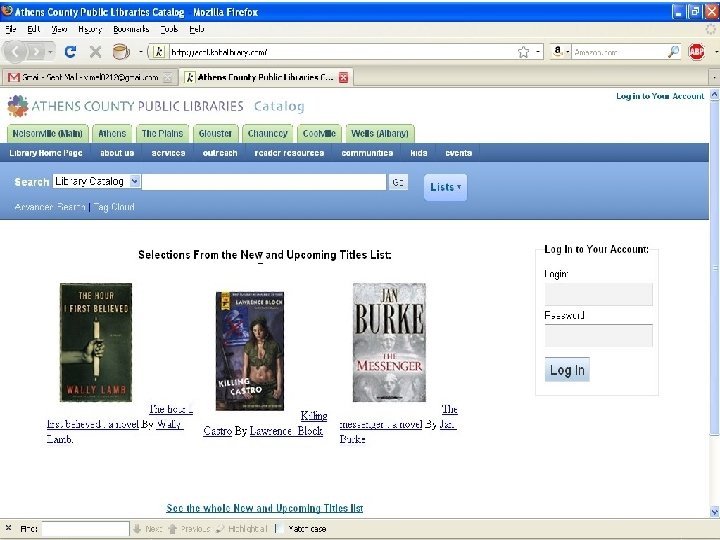
Task: Open the back/forward history dropdown arrow
Action: (x=50, y=52)
